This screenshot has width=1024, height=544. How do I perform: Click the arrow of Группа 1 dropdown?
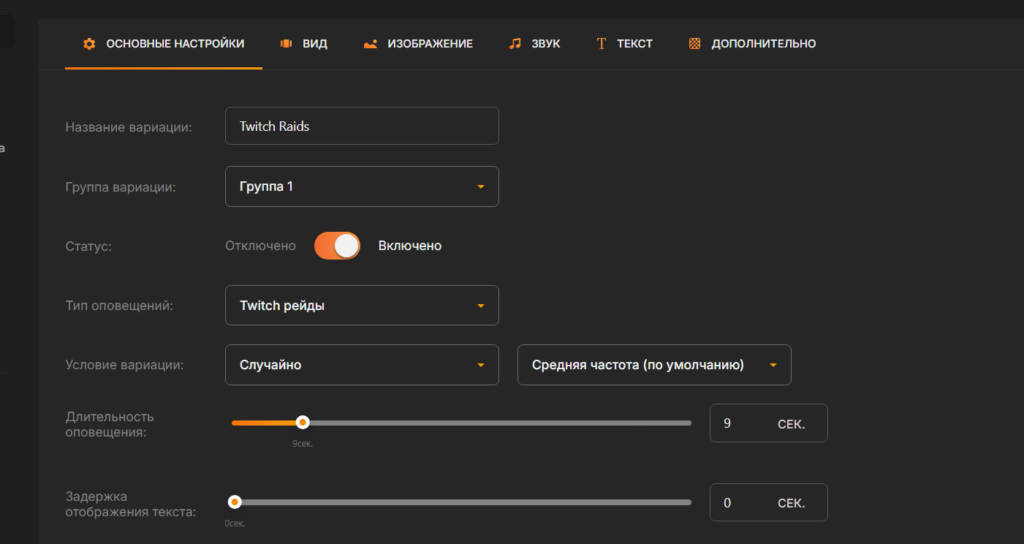click(481, 187)
